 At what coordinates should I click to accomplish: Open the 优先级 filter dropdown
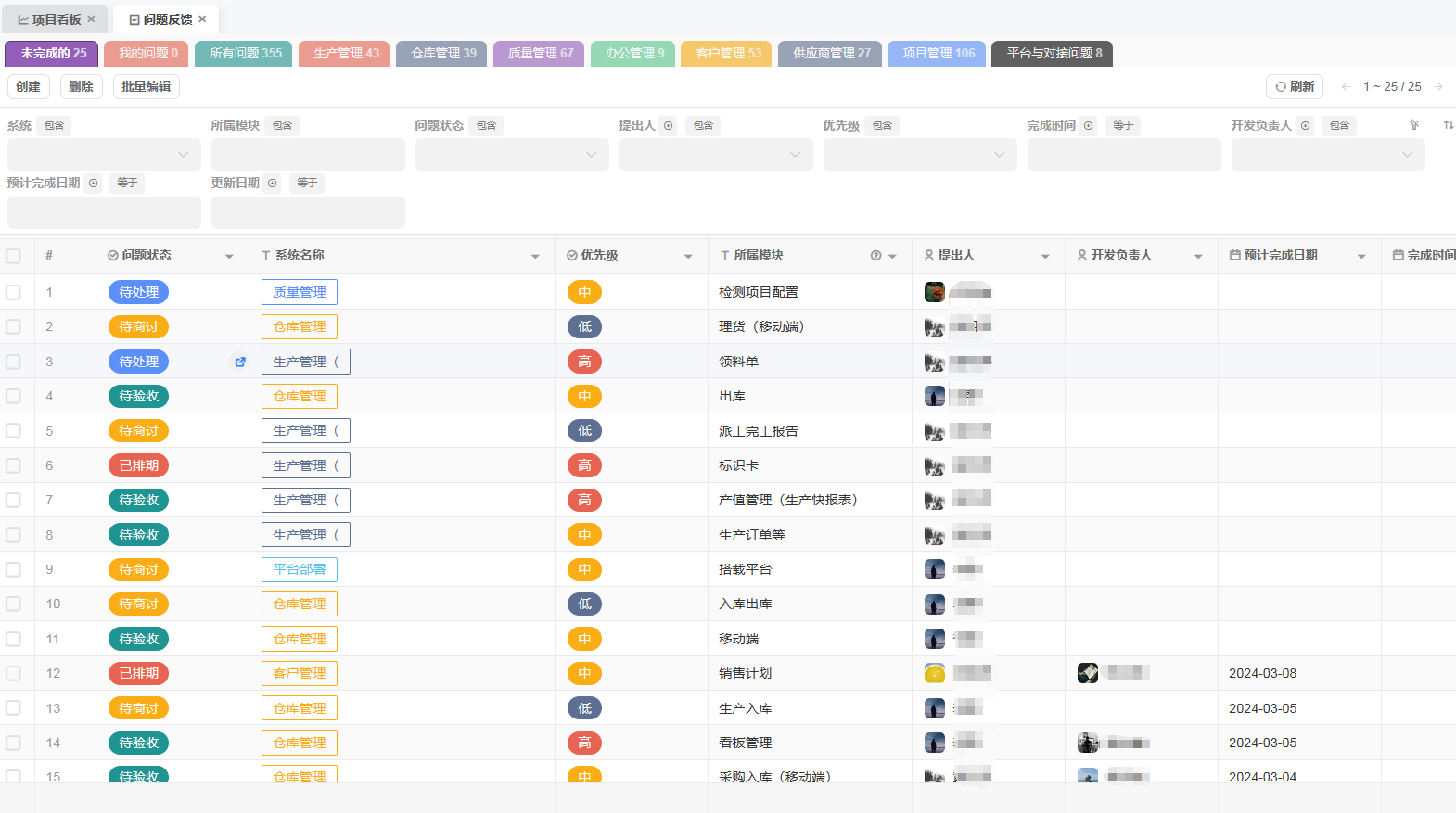pyautogui.click(x=919, y=155)
